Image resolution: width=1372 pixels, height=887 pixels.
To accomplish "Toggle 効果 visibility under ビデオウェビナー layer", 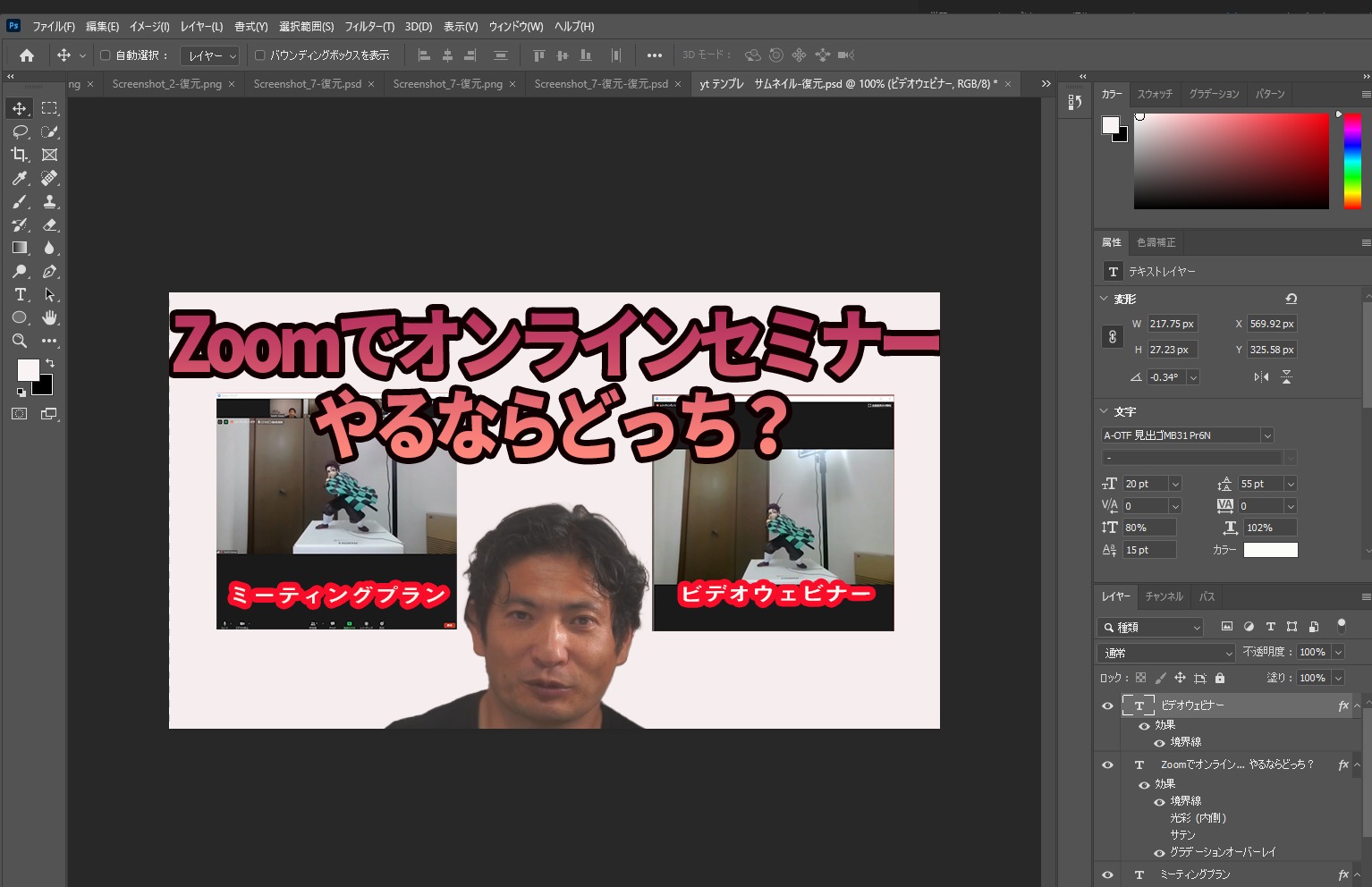I will point(1144,726).
